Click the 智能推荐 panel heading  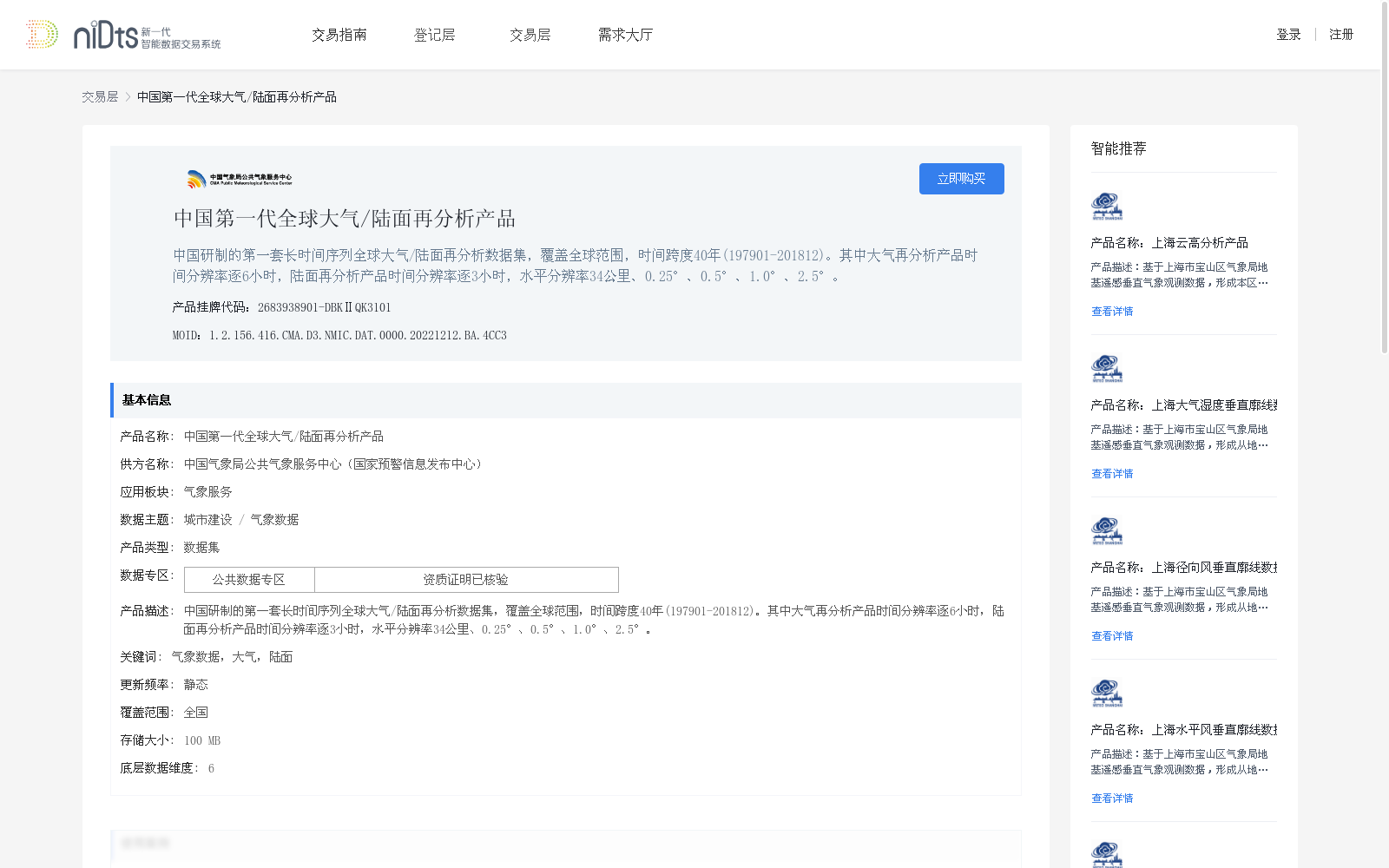pyautogui.click(x=1119, y=148)
